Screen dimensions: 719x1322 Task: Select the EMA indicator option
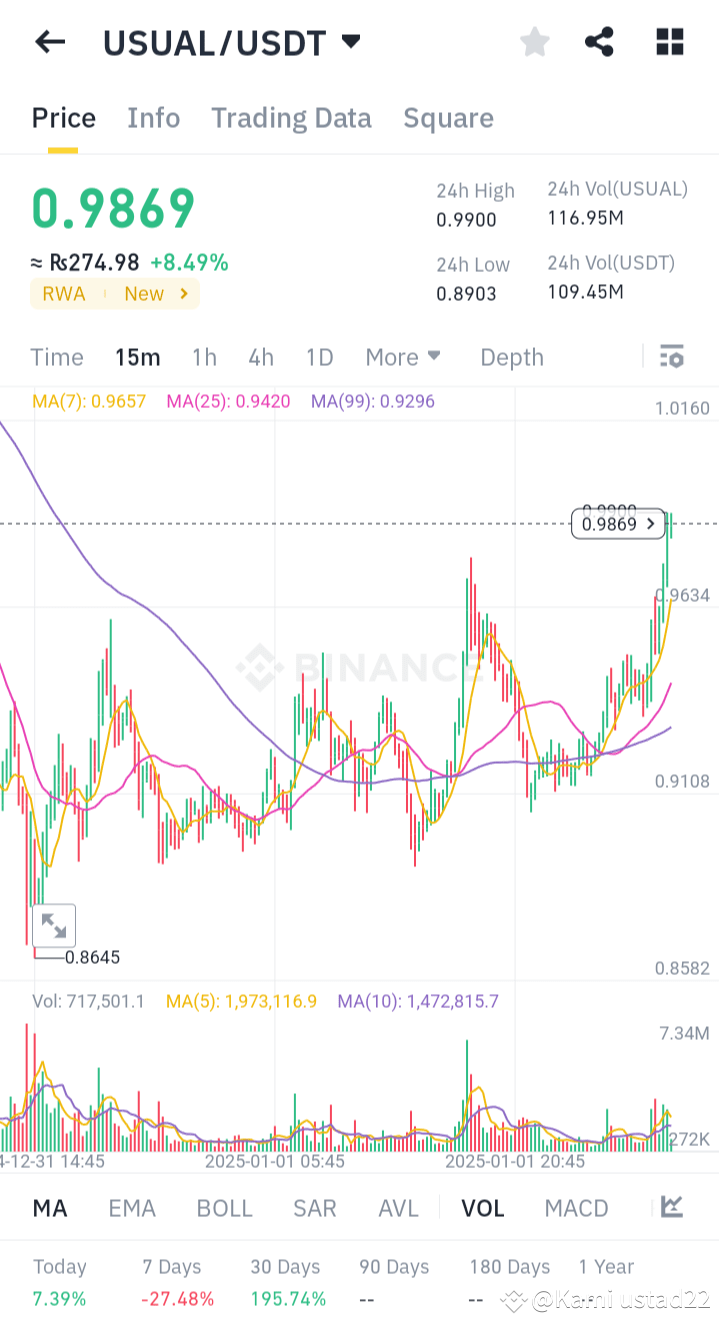click(132, 1207)
